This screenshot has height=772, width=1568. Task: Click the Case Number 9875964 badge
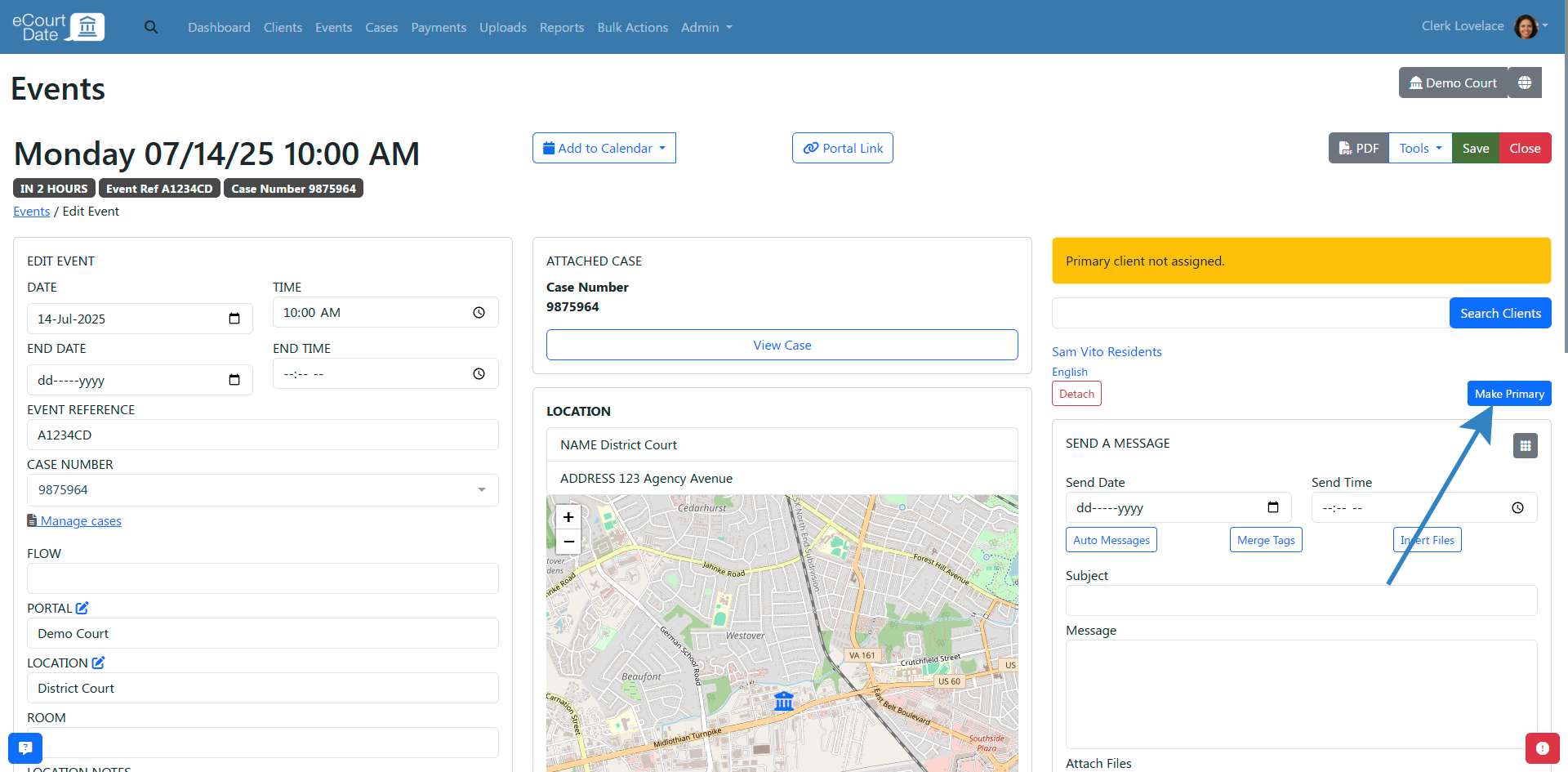[x=293, y=188]
